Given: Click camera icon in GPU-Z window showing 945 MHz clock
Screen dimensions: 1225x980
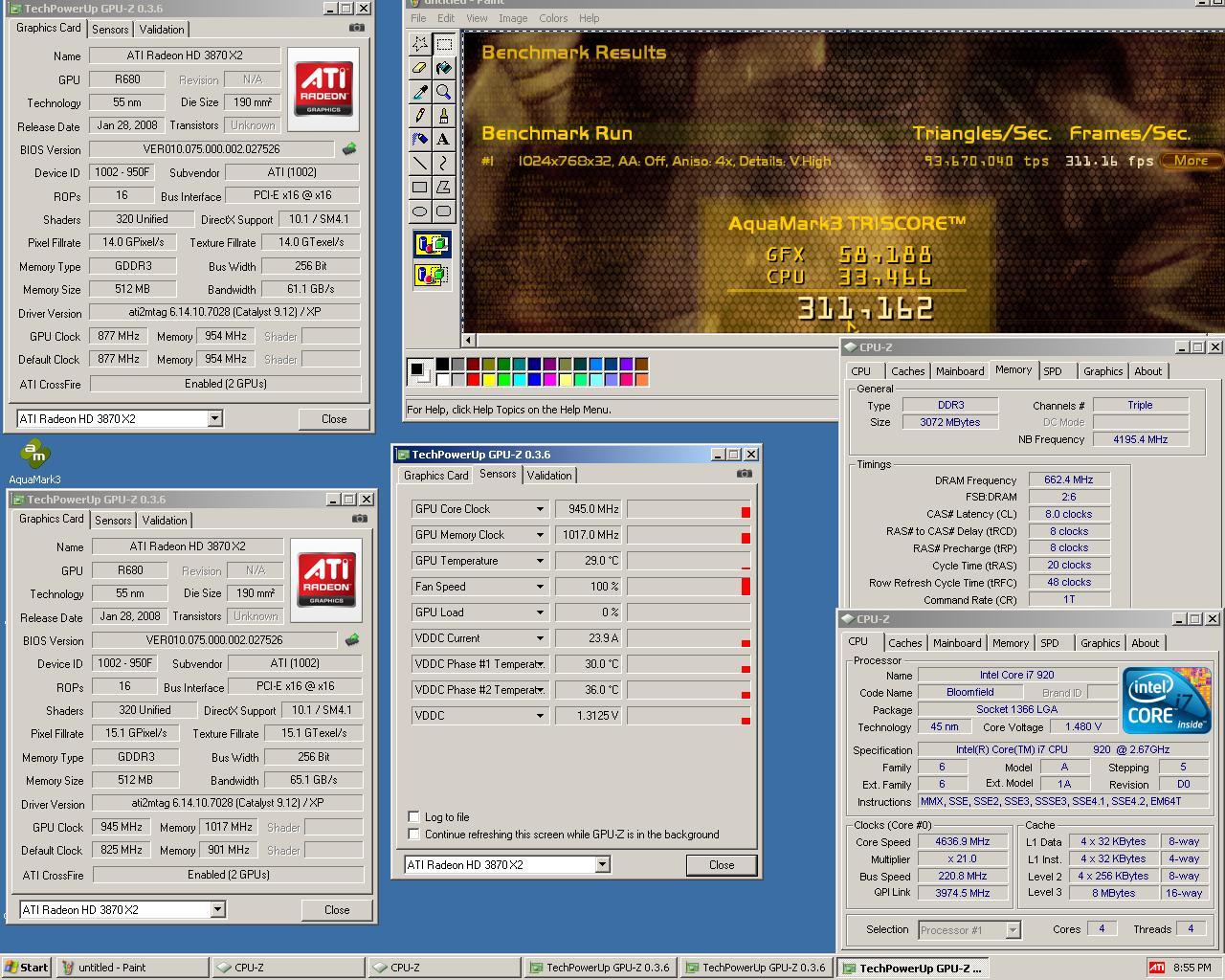Looking at the screenshot, I should point(359,519).
